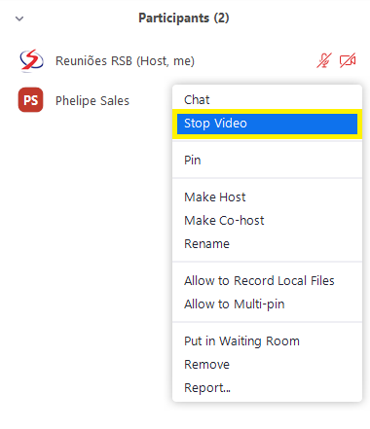Click the muted microphone icon for Reuniões RSB
The image size is (370, 429).
[324, 60]
